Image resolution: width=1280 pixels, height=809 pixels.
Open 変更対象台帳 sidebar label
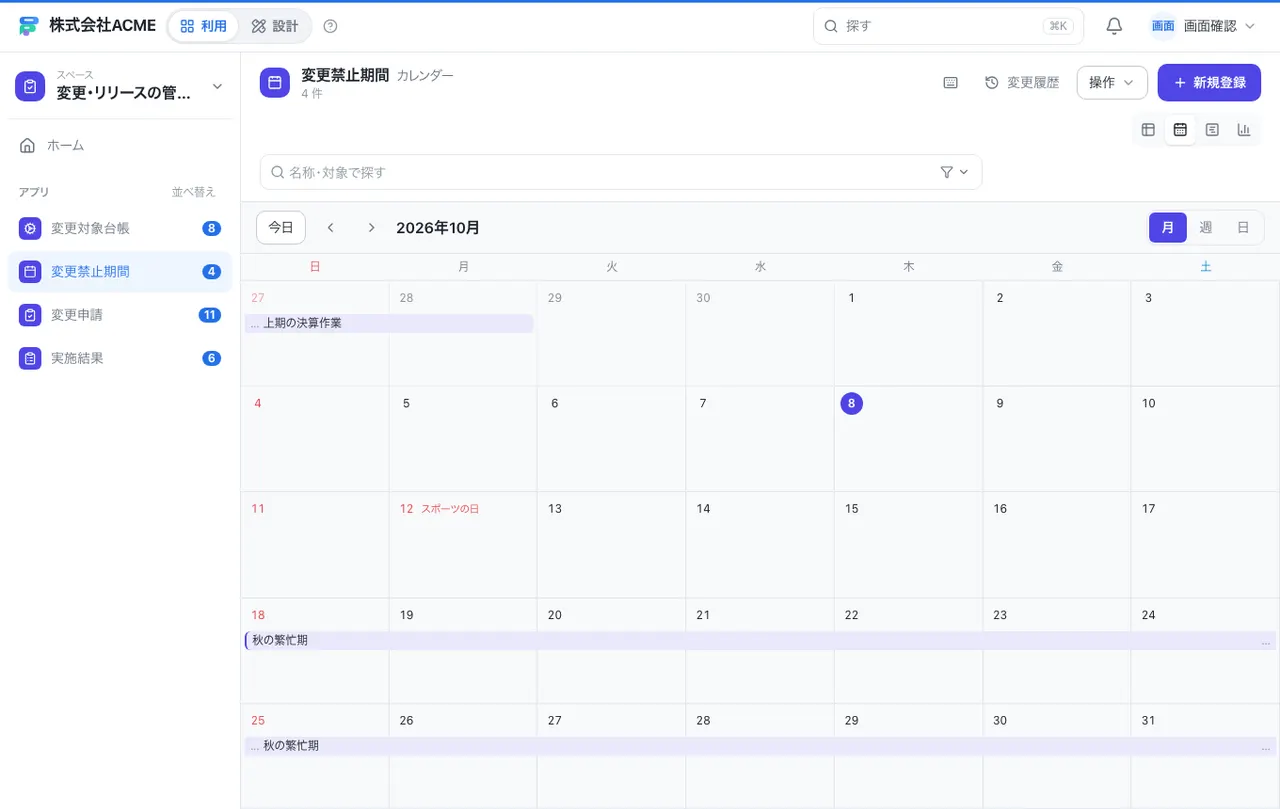tap(90, 228)
